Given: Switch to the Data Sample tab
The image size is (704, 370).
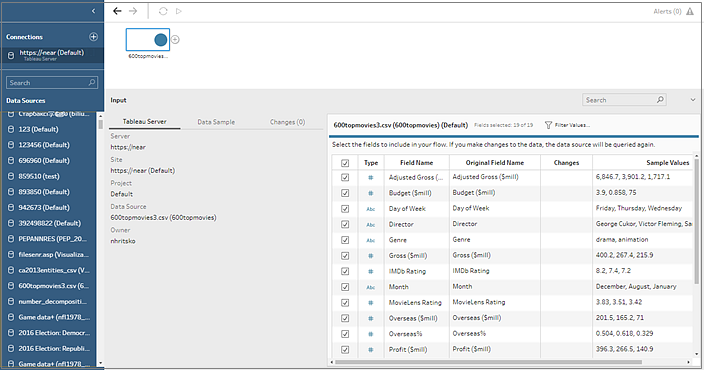Looking at the screenshot, I should coord(216,122).
